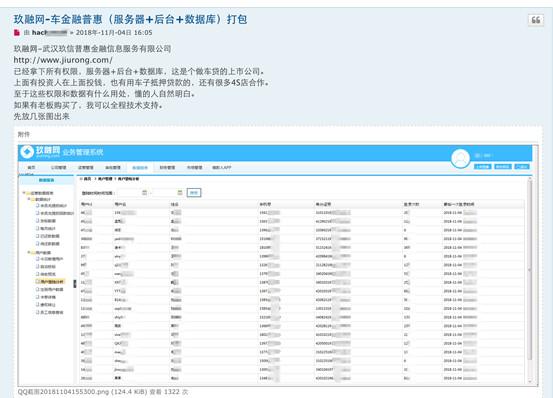Collapse the third folder node in the sidebar tree
This screenshot has width=553, height=398.
pos(29,252)
